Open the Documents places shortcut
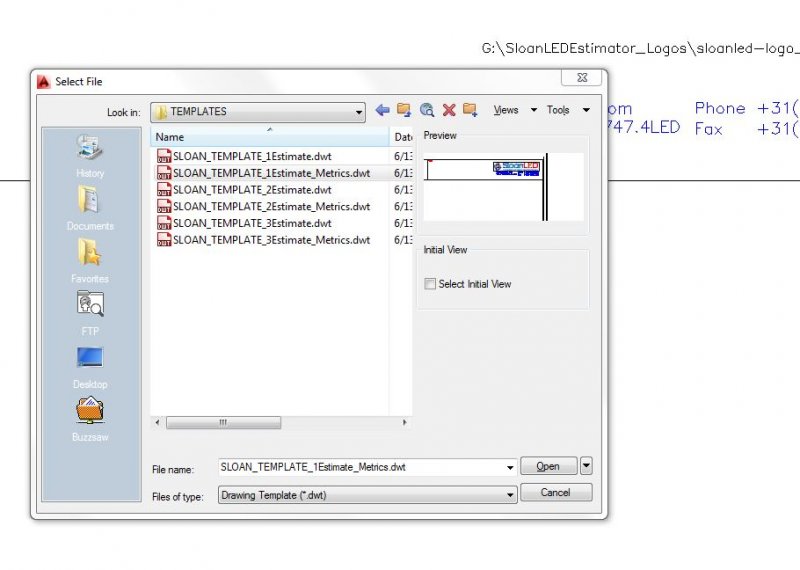 90,208
